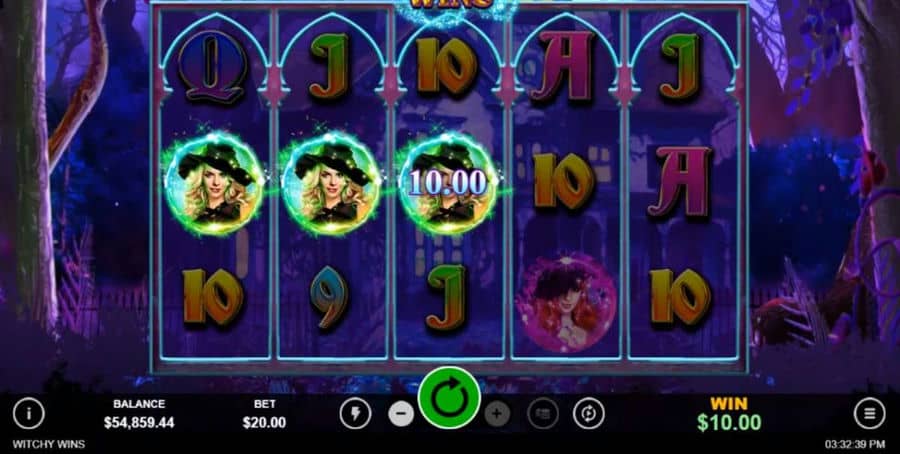Select the pink witch symbol

click(566, 302)
